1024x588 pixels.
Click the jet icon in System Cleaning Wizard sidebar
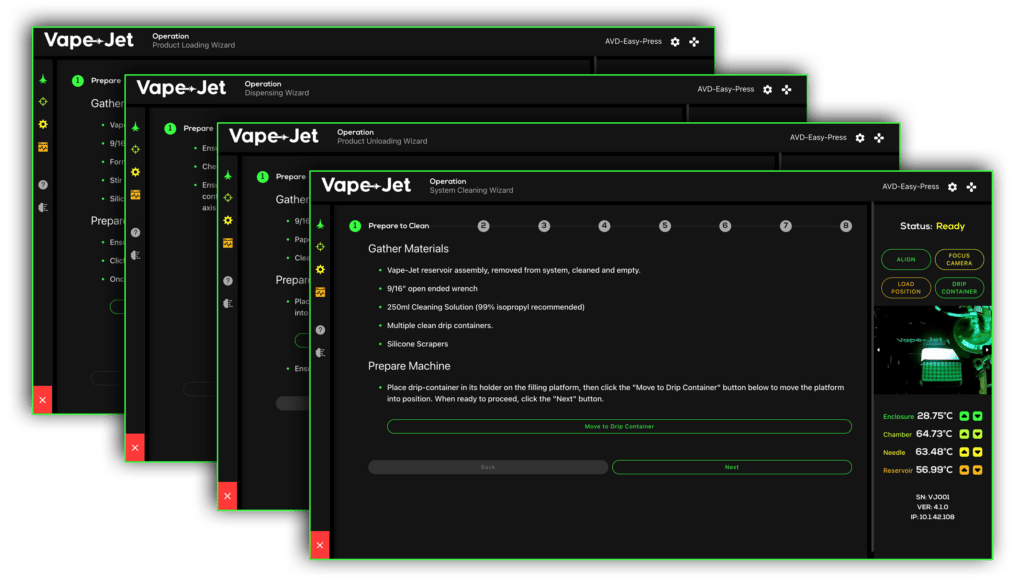[x=320, y=224]
